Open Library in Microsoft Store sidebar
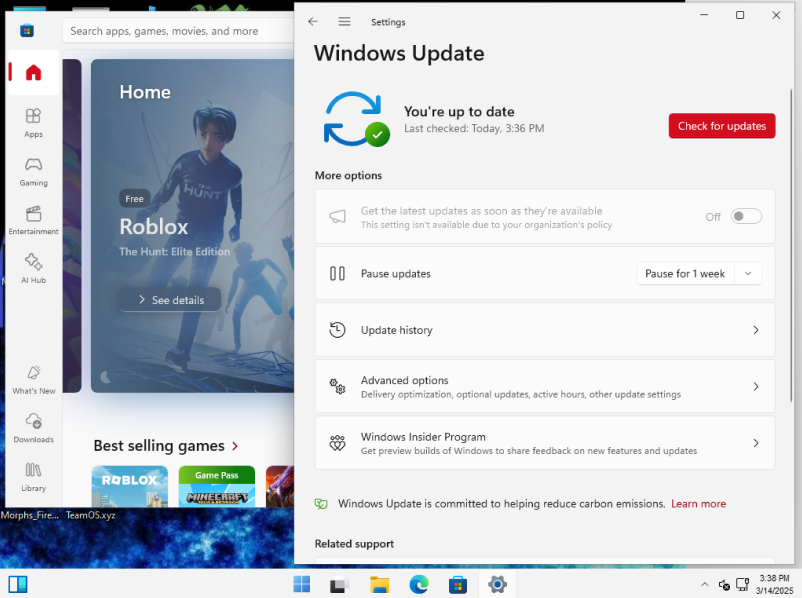Image resolution: width=802 pixels, height=598 pixels. (33, 477)
